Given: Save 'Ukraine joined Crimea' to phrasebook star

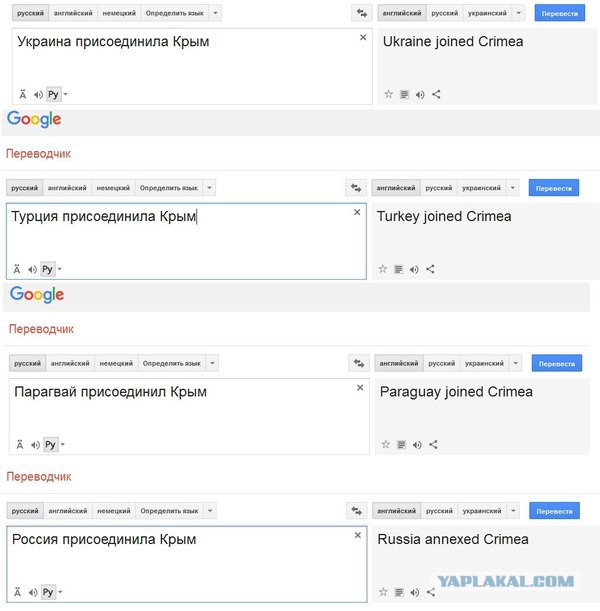Looking at the screenshot, I should pos(389,94).
